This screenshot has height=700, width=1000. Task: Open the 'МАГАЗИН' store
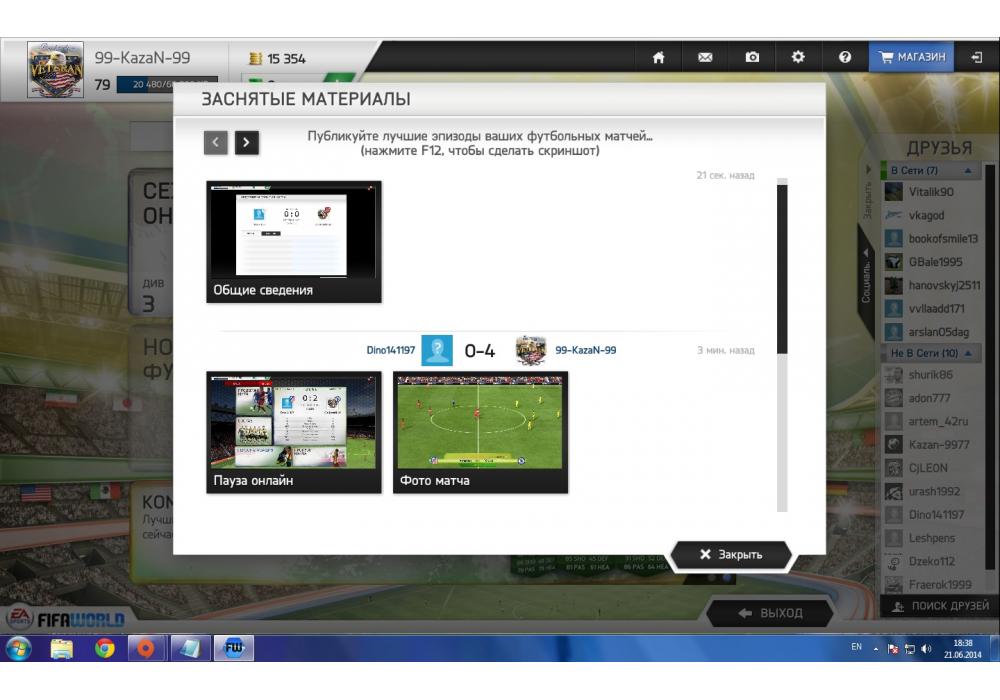(911, 58)
